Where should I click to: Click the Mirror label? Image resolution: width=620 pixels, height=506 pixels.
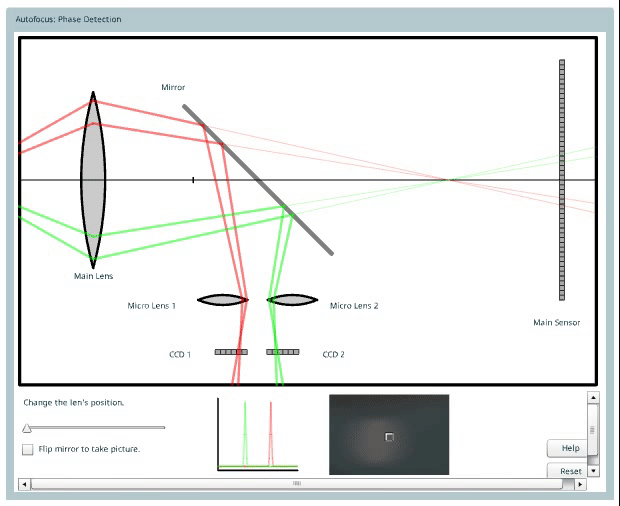(173, 87)
